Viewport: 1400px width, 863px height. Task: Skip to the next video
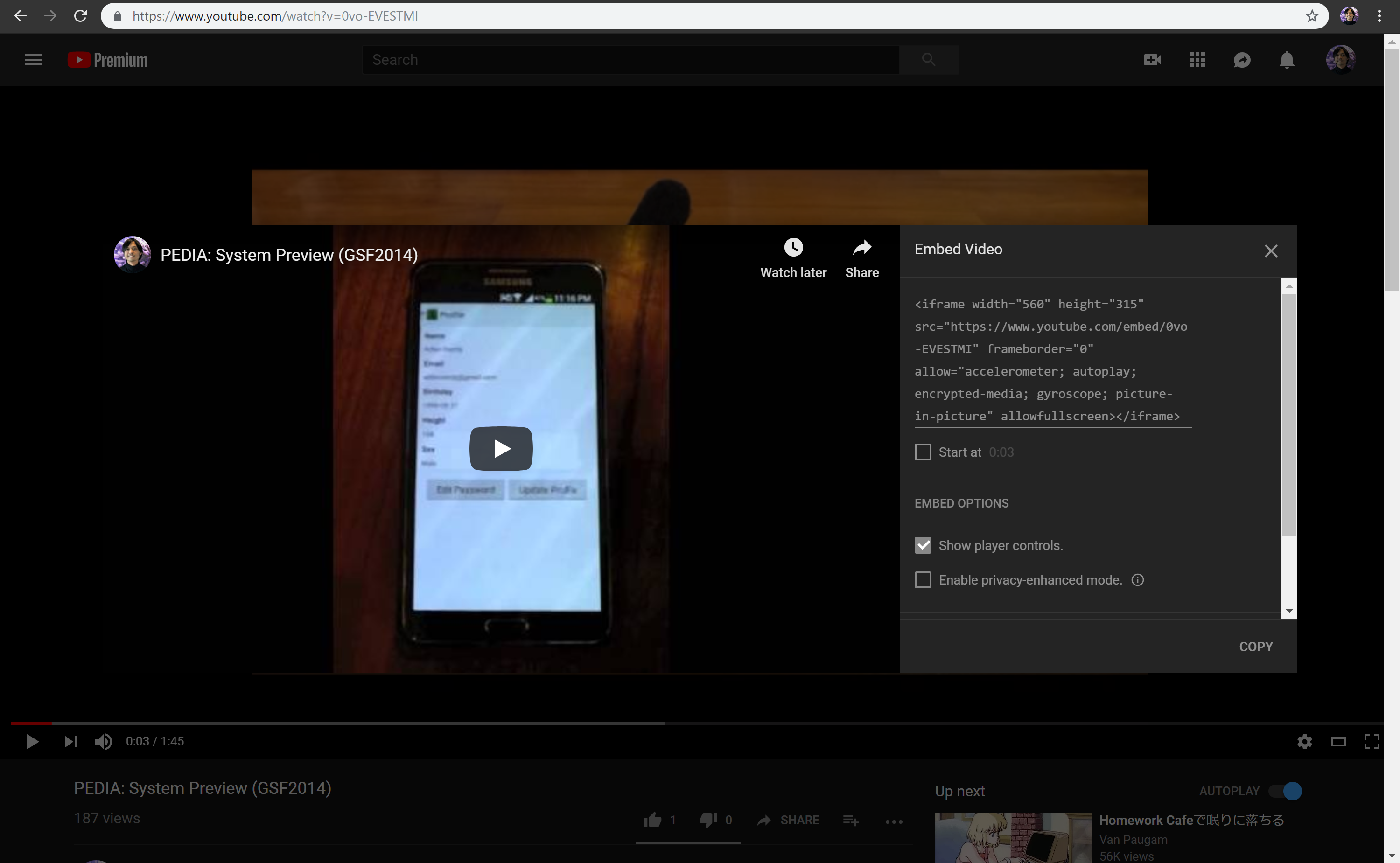(x=70, y=741)
